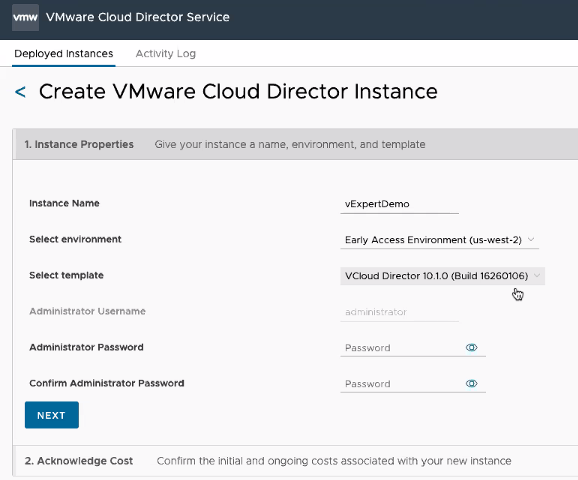Click the Administrator Password label
The image size is (578, 480).
pos(86,347)
